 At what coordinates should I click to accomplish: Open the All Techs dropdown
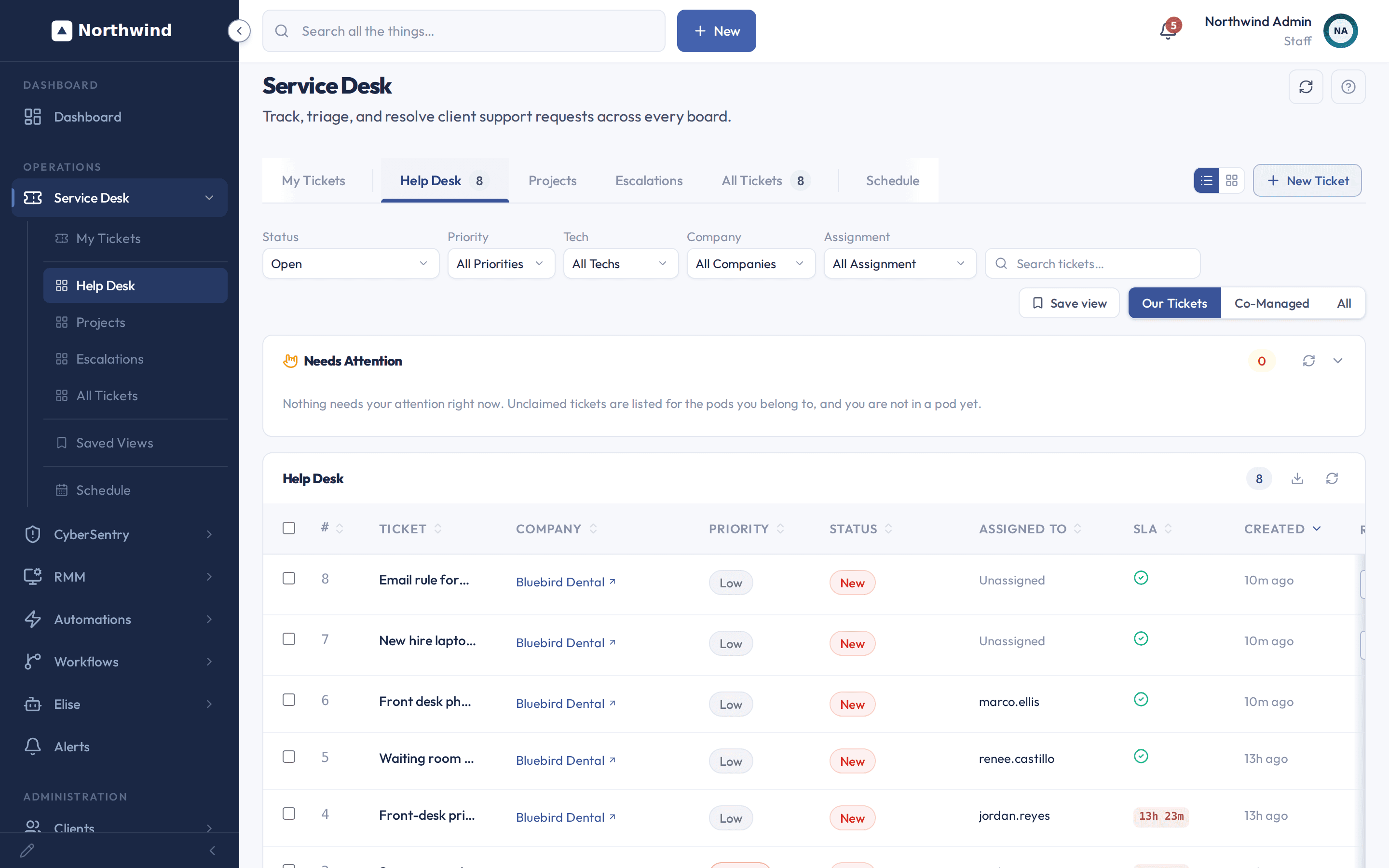[x=620, y=263]
